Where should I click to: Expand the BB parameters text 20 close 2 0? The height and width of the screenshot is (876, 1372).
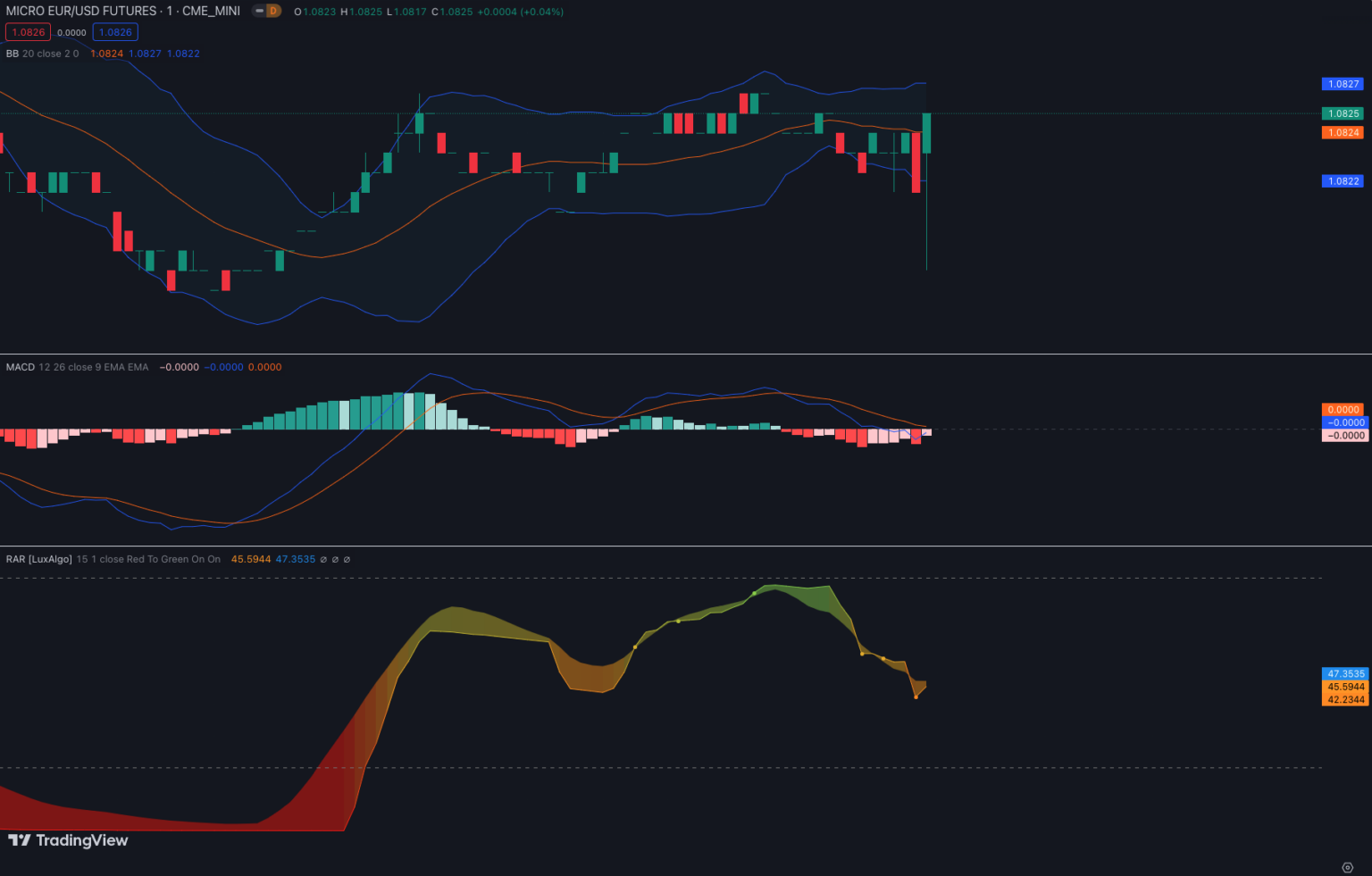50,54
